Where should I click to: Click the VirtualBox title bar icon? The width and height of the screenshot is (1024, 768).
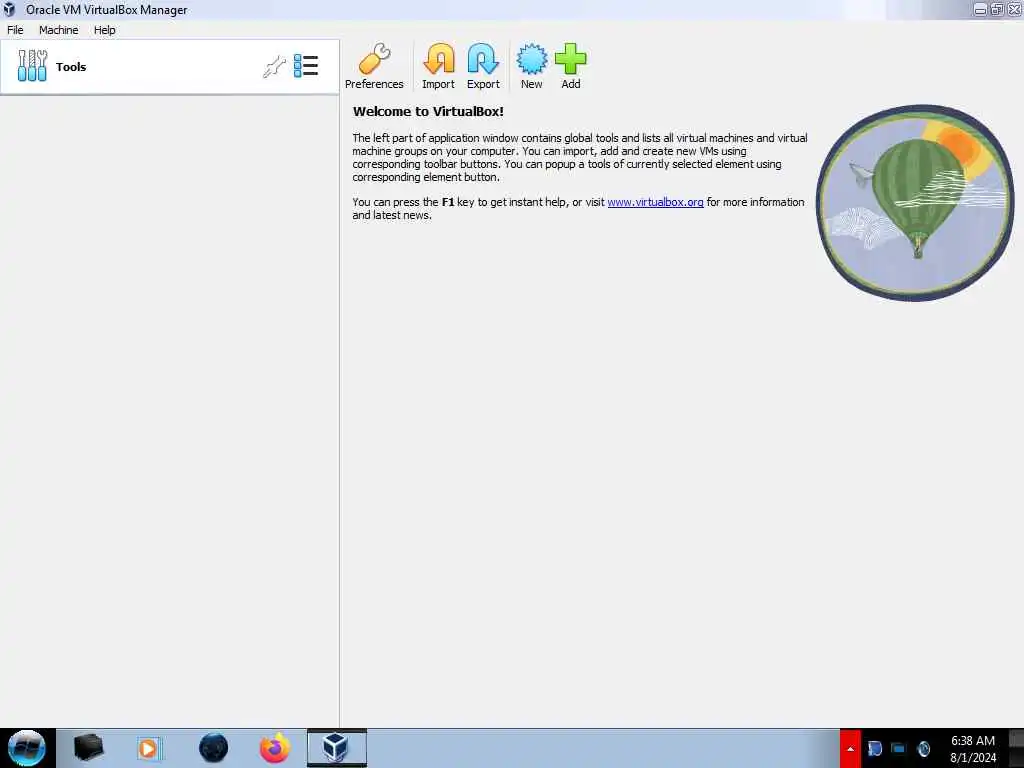click(9, 9)
